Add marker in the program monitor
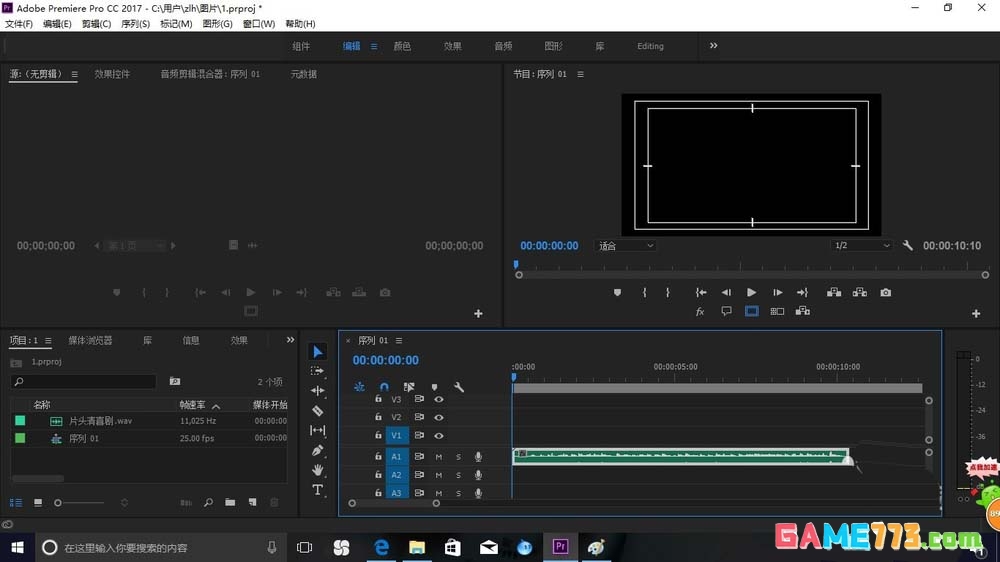Image resolution: width=1000 pixels, height=562 pixels. 617,292
